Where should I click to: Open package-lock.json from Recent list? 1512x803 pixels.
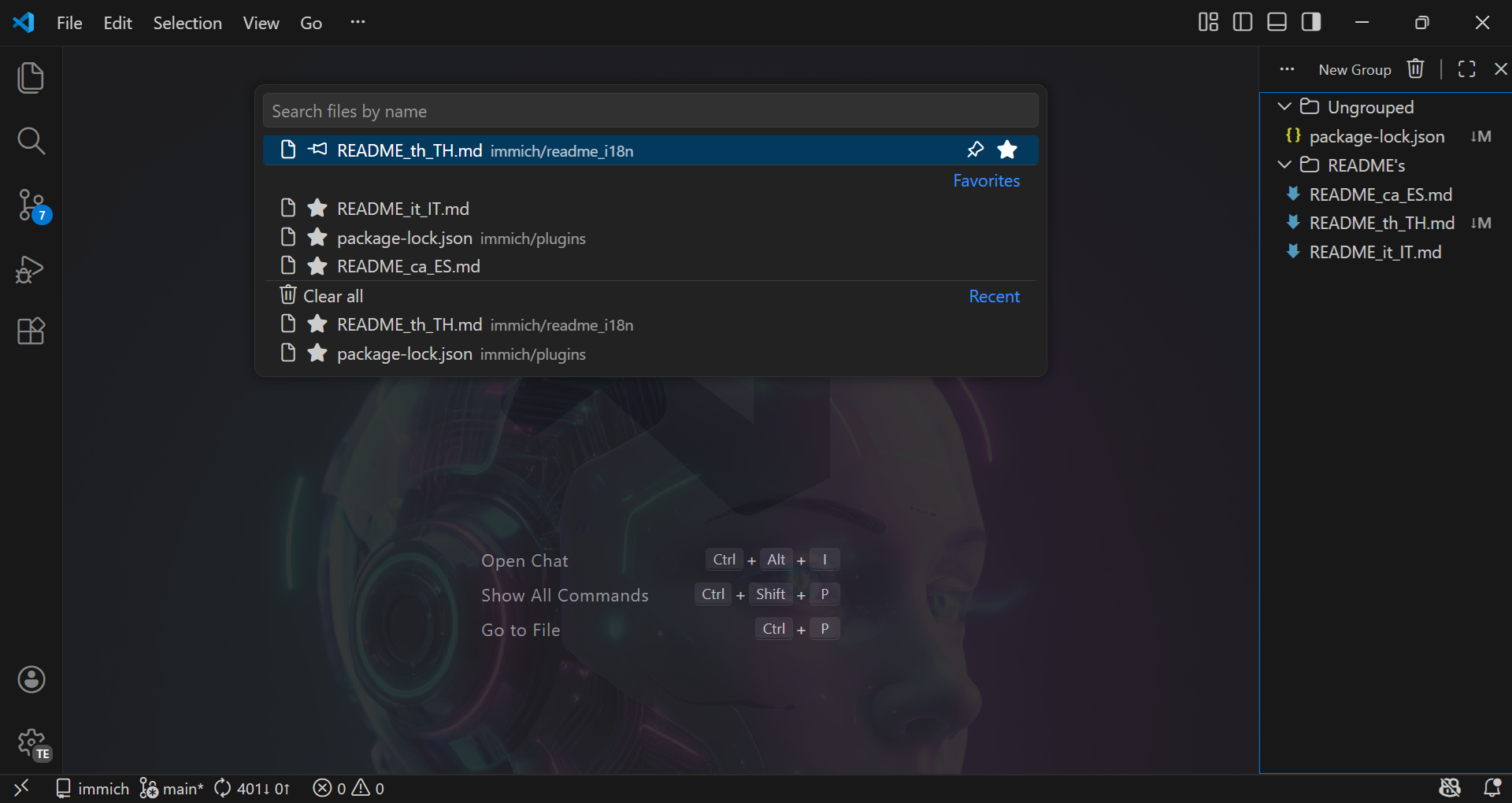(x=650, y=353)
